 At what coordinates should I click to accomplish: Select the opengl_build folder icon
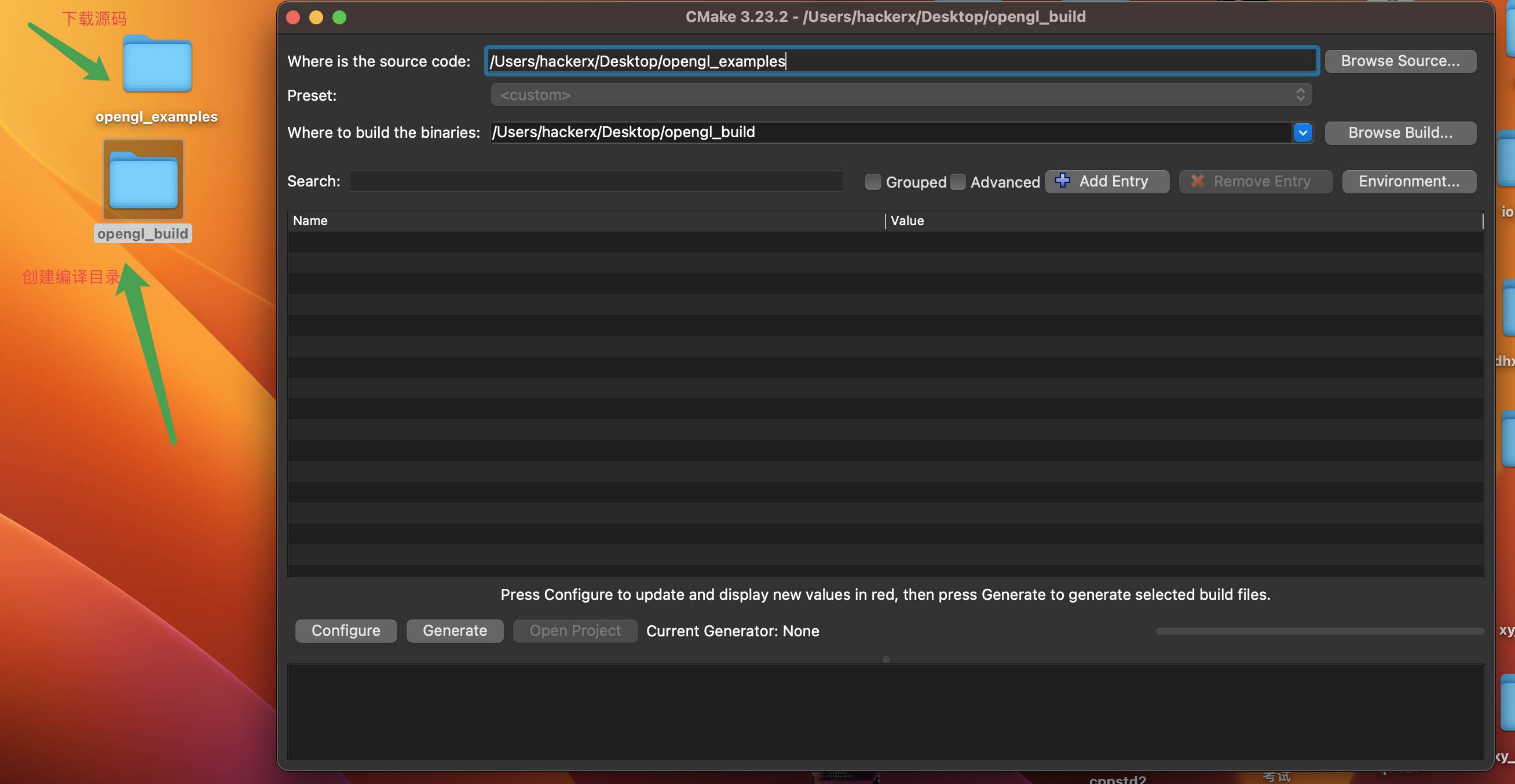[144, 179]
